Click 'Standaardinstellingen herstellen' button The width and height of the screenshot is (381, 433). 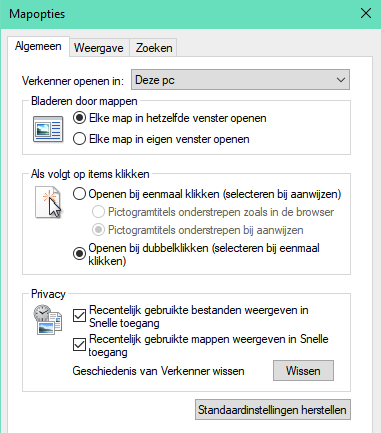click(x=273, y=410)
